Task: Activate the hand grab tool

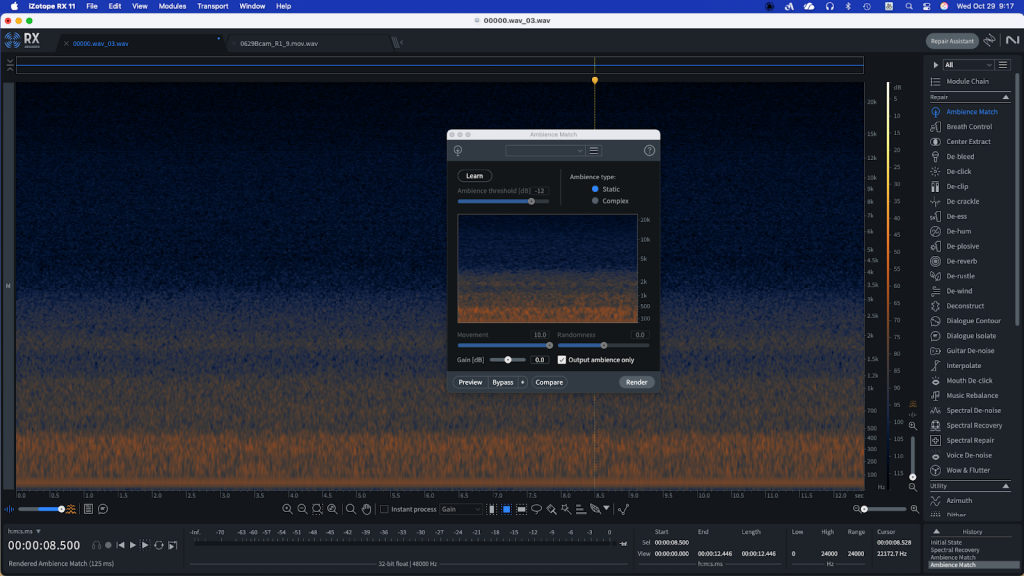Action: click(x=365, y=509)
